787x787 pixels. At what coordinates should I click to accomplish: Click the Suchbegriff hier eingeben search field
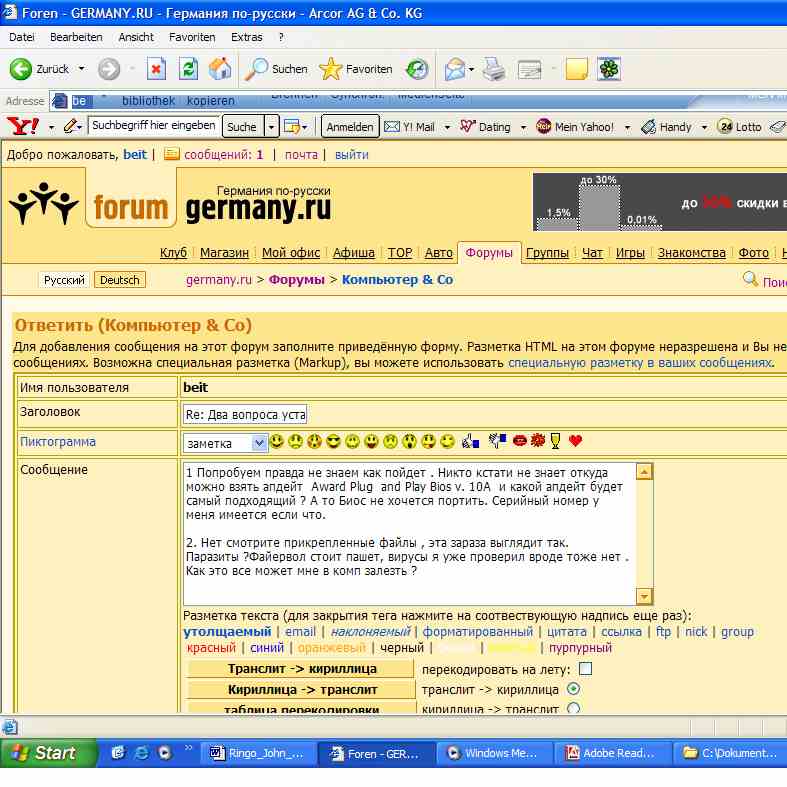[154, 125]
